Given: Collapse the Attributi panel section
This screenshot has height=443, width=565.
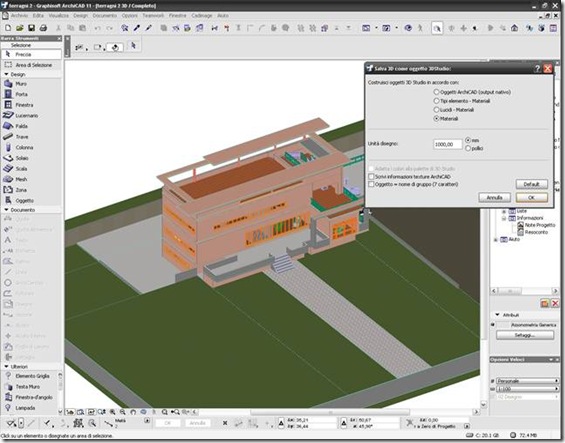Looking at the screenshot, I should pos(498,315).
